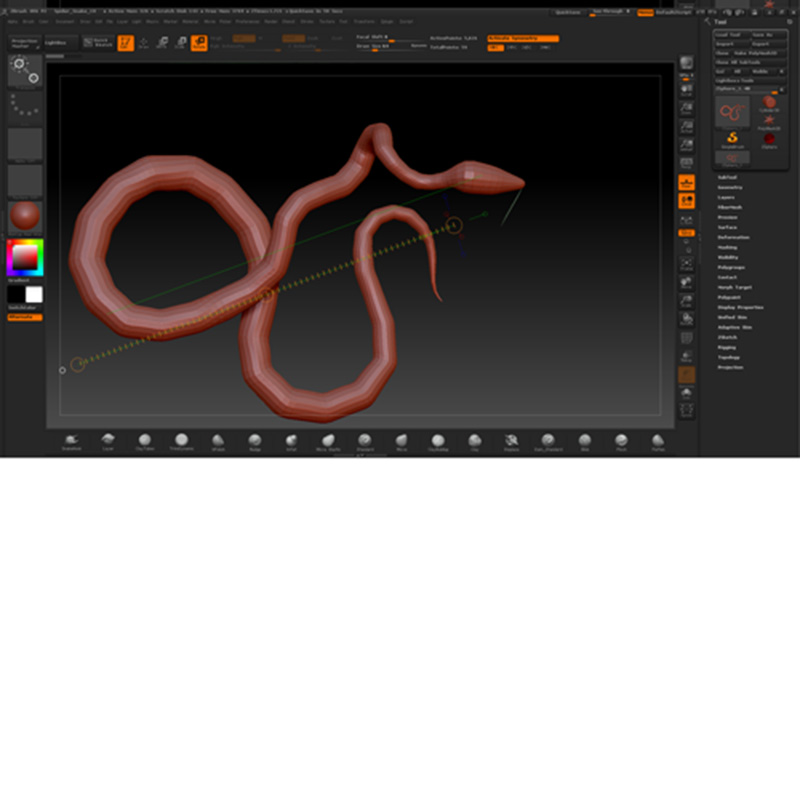Choose the Flatten brush
800x800 pixels.
[658, 442]
